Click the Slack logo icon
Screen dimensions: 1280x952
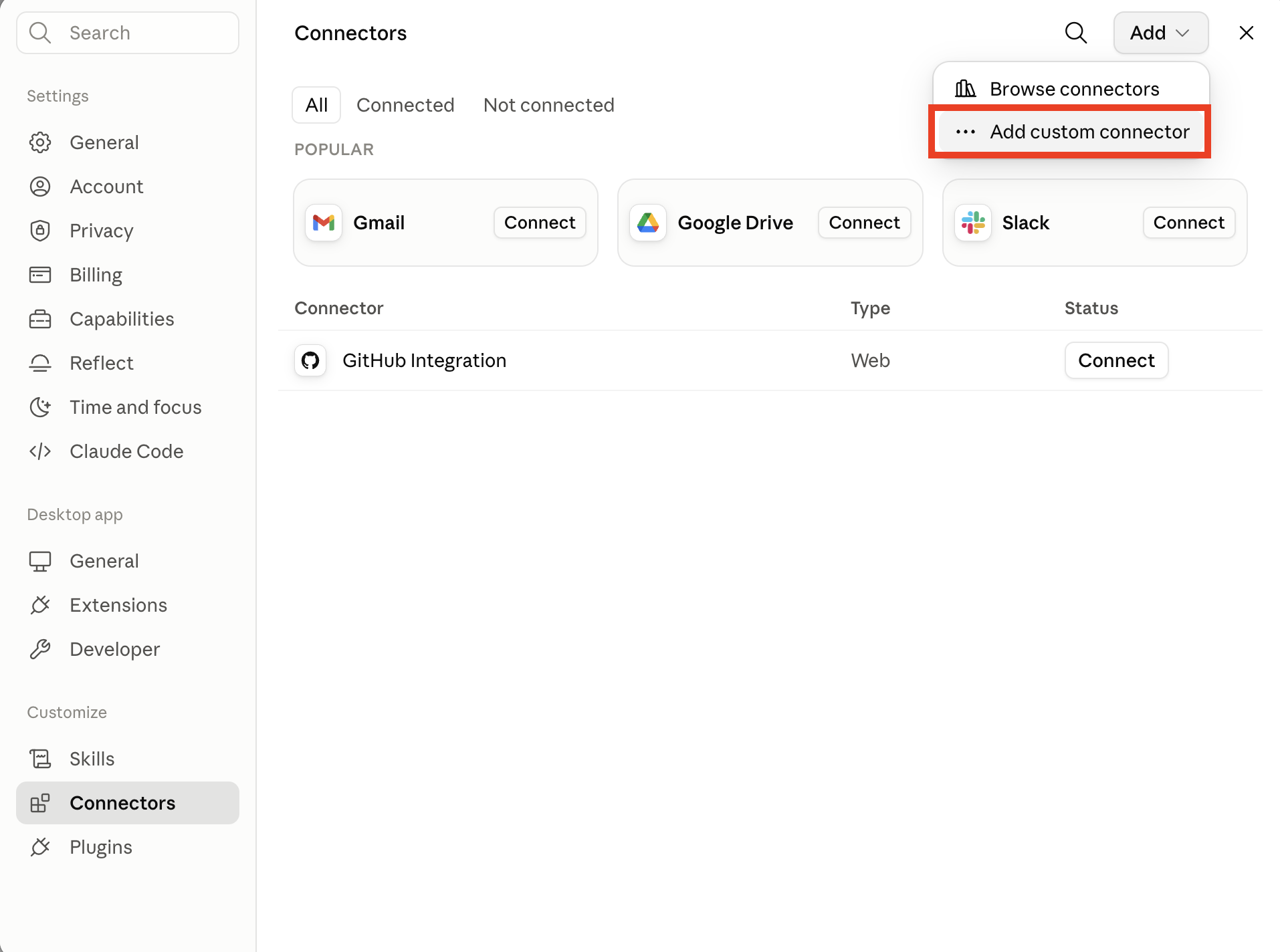(973, 223)
